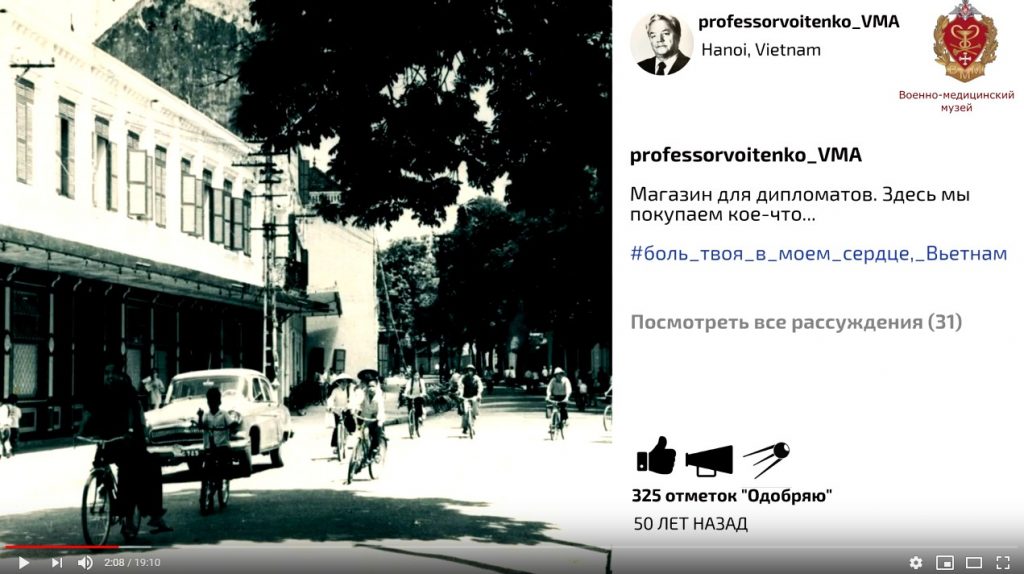Click the play button in the player
This screenshot has height=574, width=1024.
24,562
